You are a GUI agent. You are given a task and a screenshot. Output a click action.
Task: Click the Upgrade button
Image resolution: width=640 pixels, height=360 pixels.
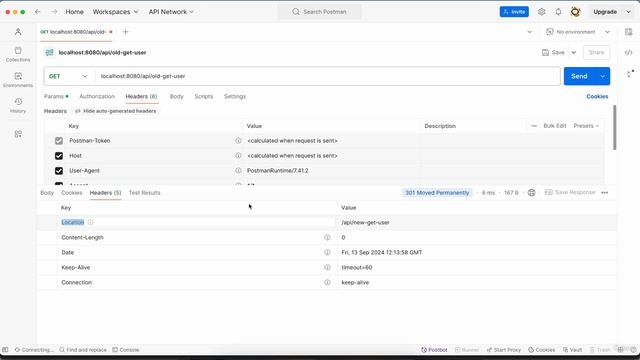[605, 12]
